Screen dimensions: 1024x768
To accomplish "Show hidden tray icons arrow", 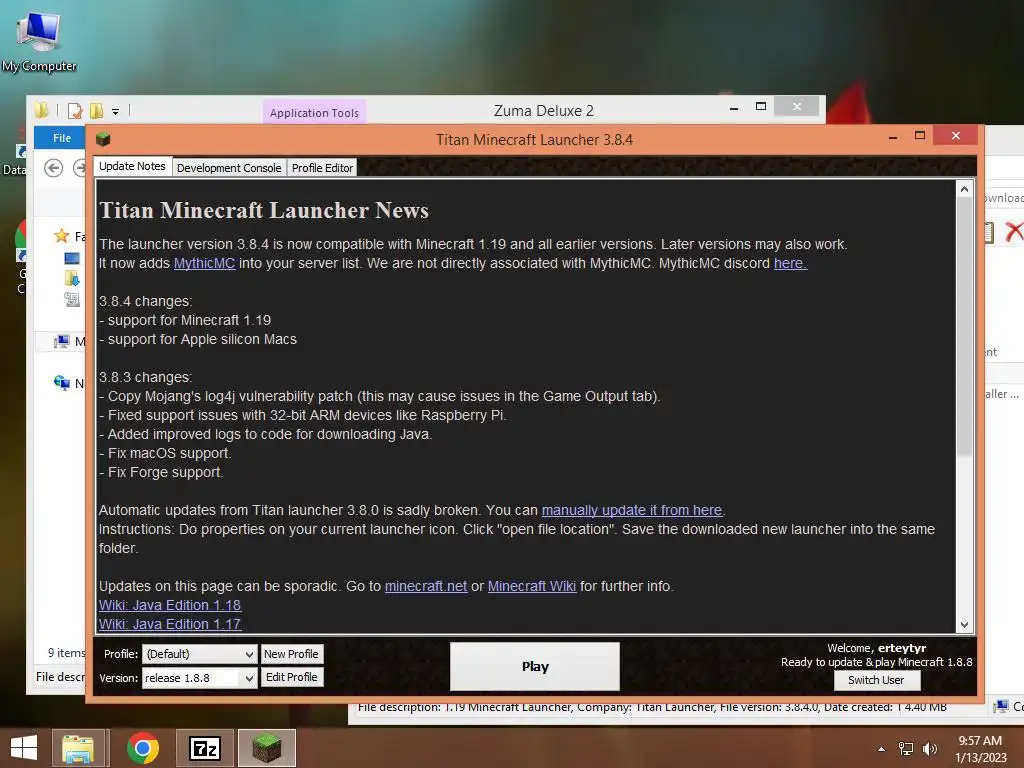I will click(x=882, y=749).
